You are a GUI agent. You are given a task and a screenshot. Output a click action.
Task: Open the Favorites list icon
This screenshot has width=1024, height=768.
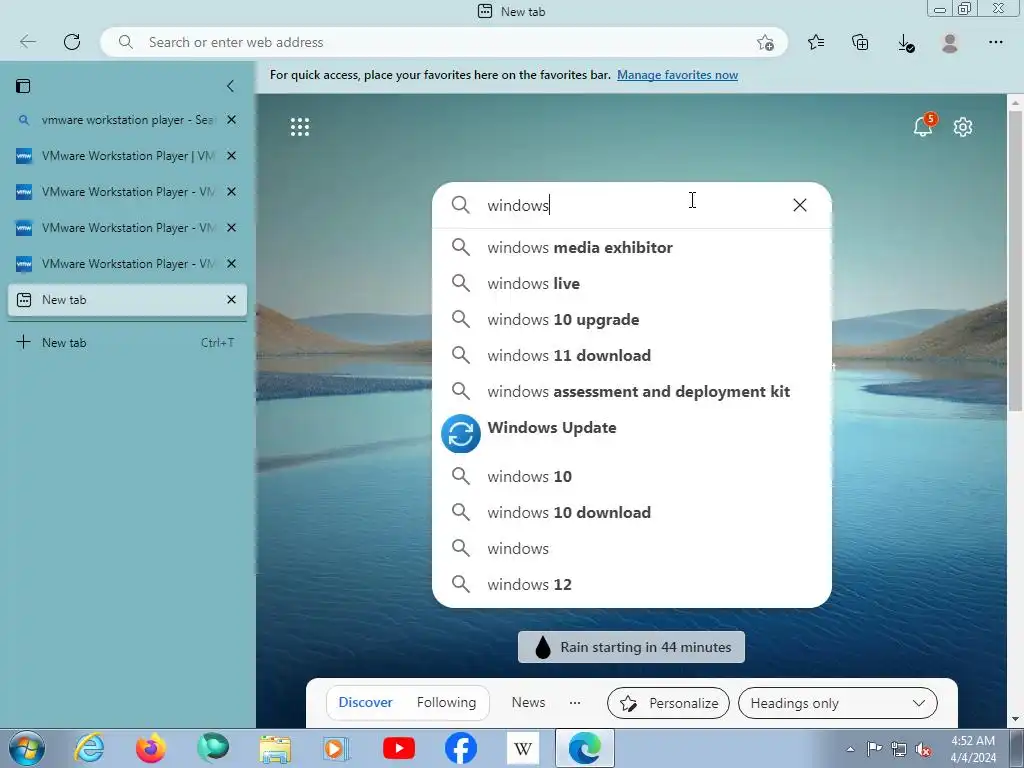pos(816,42)
